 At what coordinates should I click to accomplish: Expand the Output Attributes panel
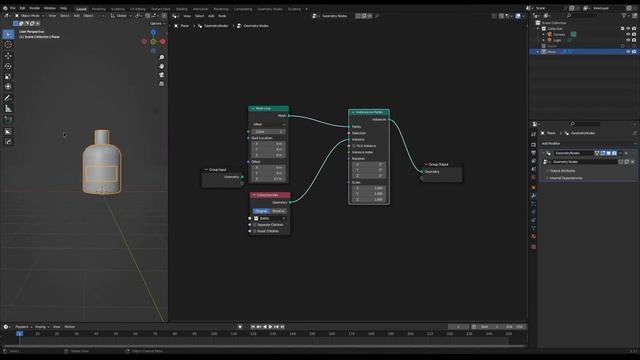[562, 171]
